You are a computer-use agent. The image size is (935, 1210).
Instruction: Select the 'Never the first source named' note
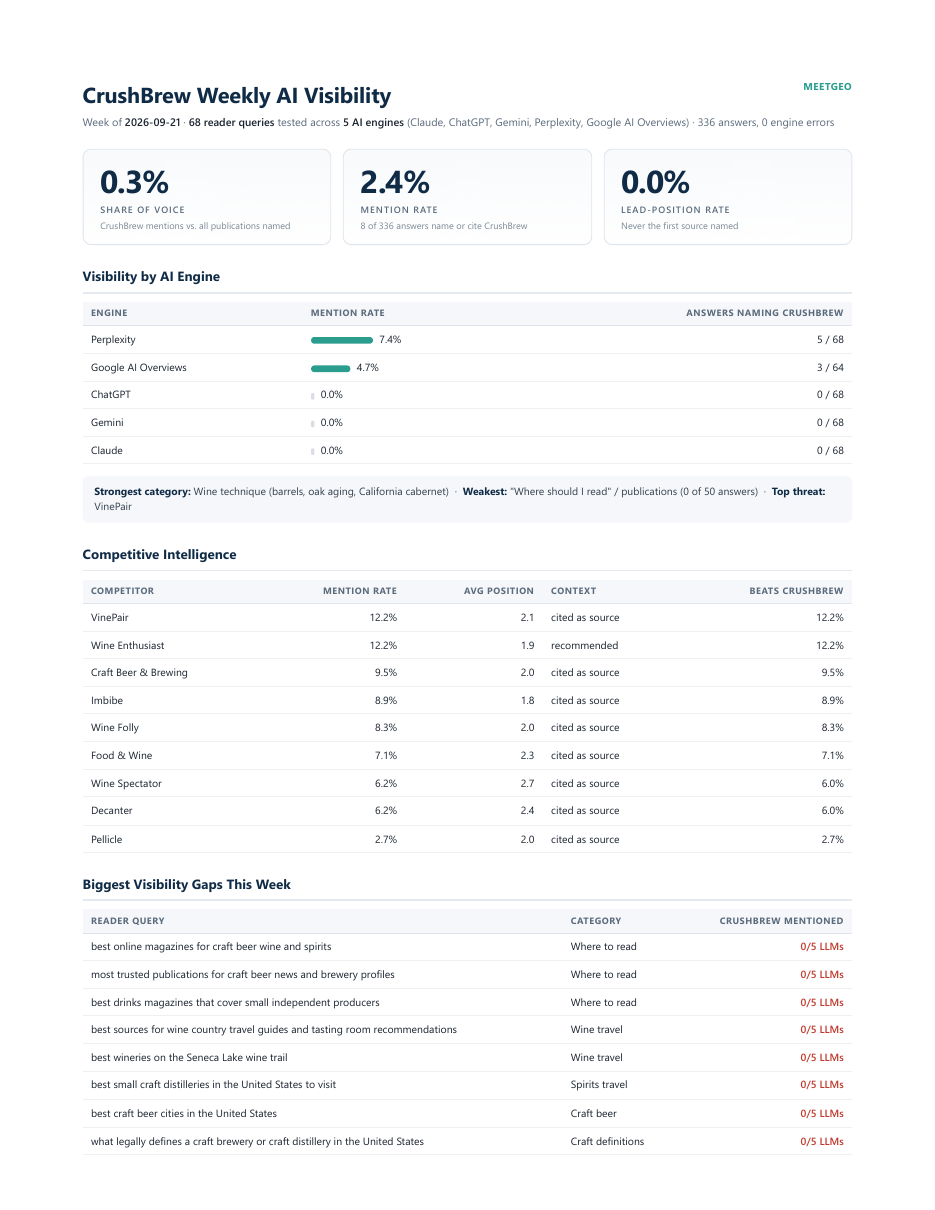click(x=680, y=226)
